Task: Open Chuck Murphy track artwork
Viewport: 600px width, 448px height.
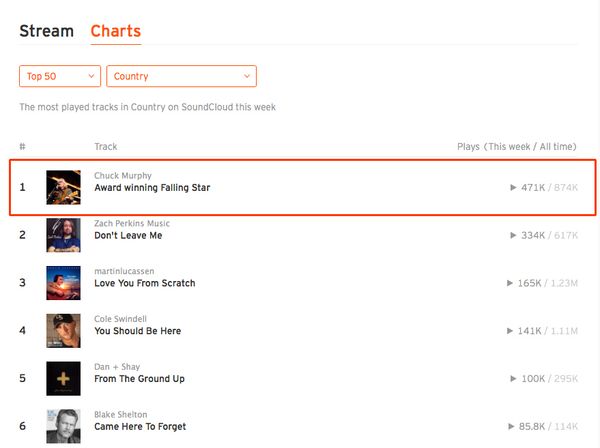Action: coord(64,187)
